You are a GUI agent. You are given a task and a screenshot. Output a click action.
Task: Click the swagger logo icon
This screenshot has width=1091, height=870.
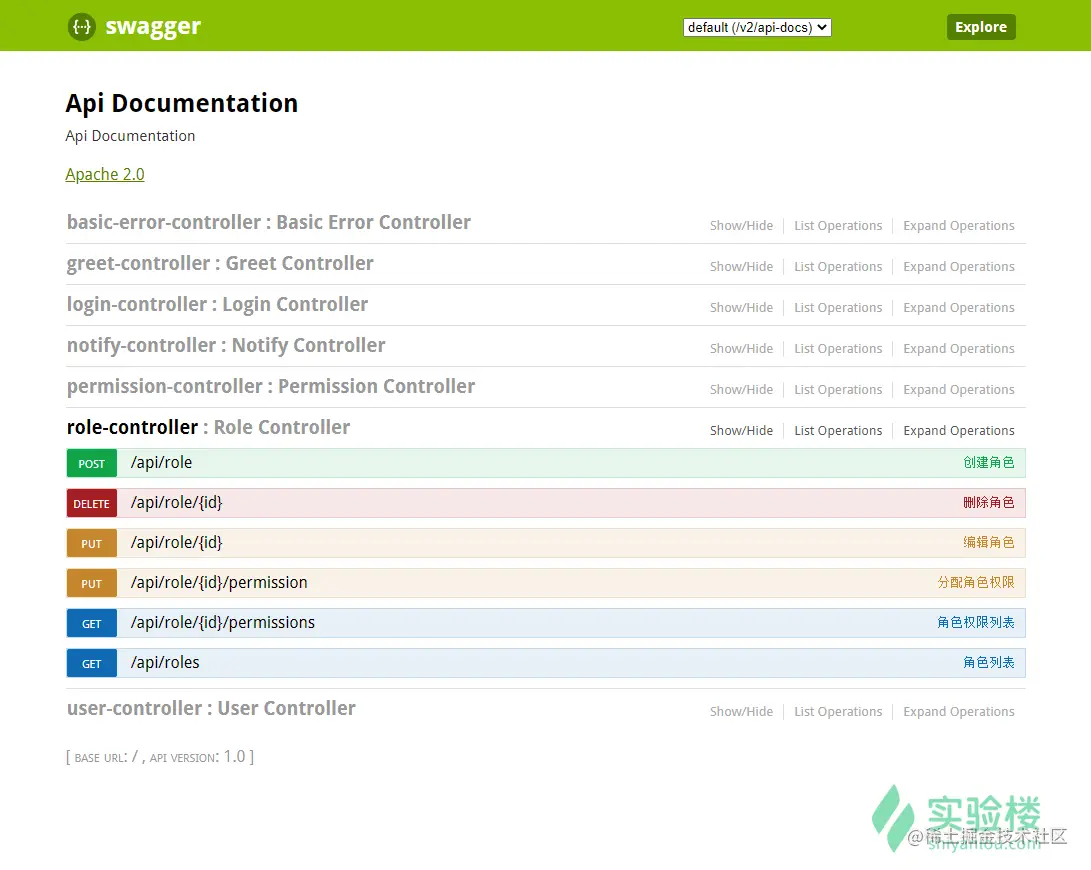[x=81, y=26]
